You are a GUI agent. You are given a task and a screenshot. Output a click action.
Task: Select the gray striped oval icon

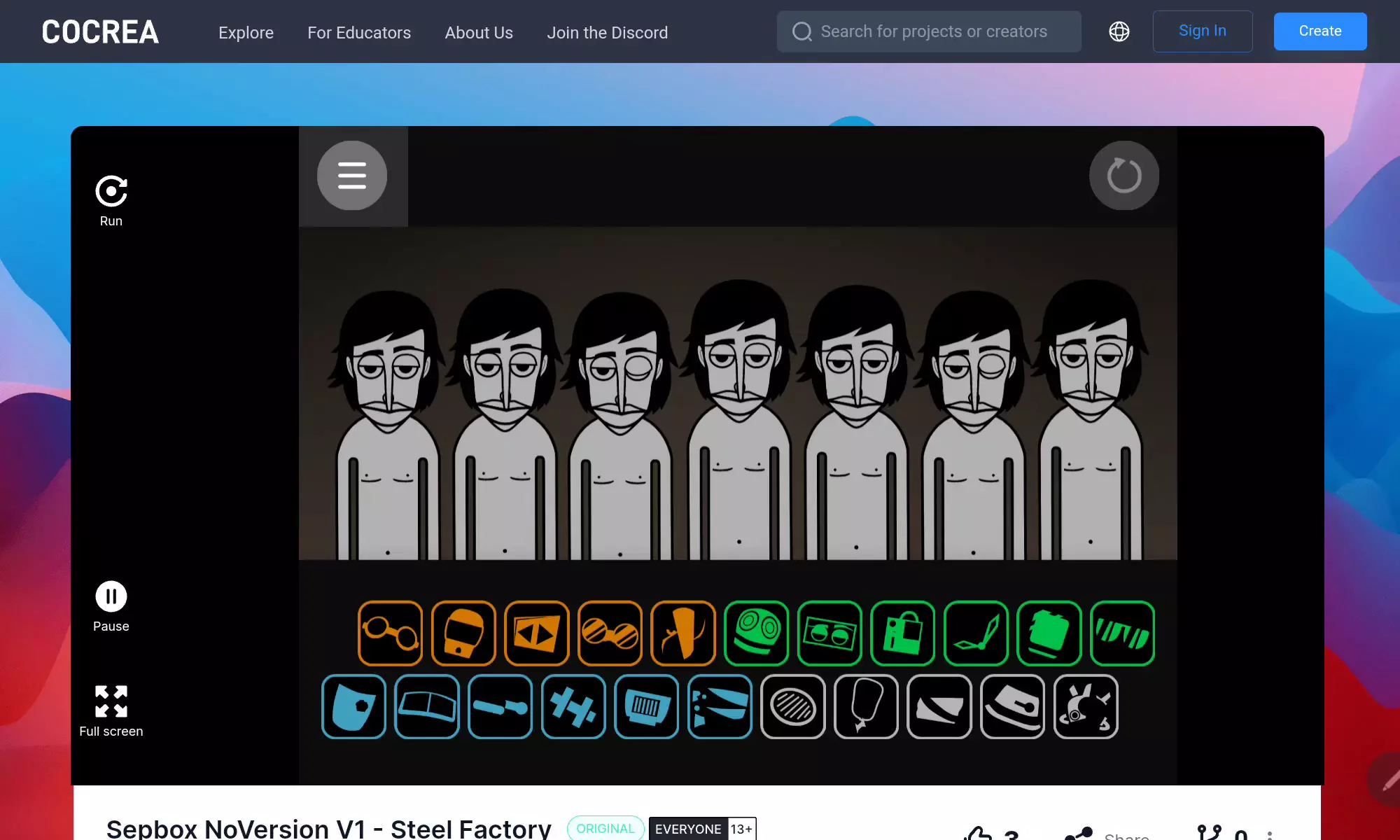pyautogui.click(x=793, y=707)
